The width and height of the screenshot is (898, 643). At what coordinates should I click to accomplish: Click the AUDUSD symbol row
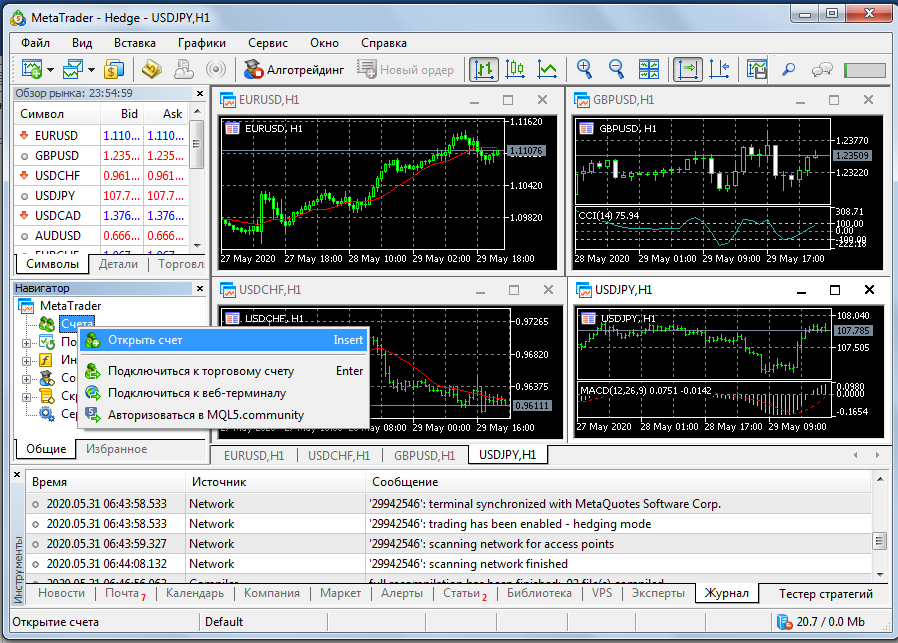click(x=101, y=236)
